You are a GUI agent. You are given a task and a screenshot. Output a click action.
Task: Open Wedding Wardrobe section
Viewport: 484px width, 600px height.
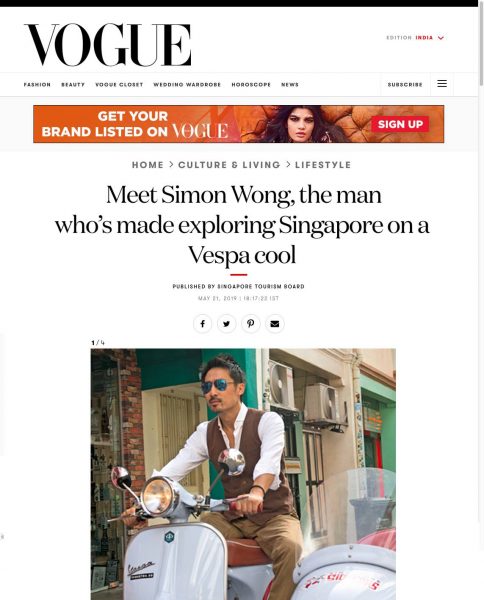(x=187, y=85)
